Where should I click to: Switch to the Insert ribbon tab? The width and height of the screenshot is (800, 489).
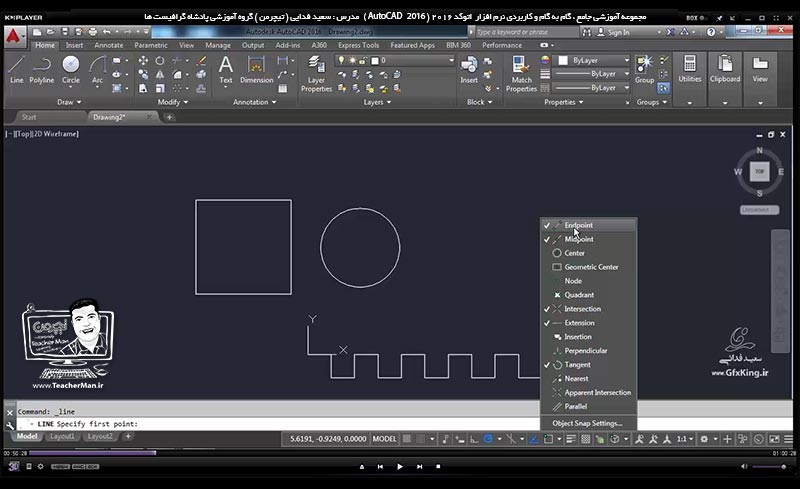tap(74, 45)
